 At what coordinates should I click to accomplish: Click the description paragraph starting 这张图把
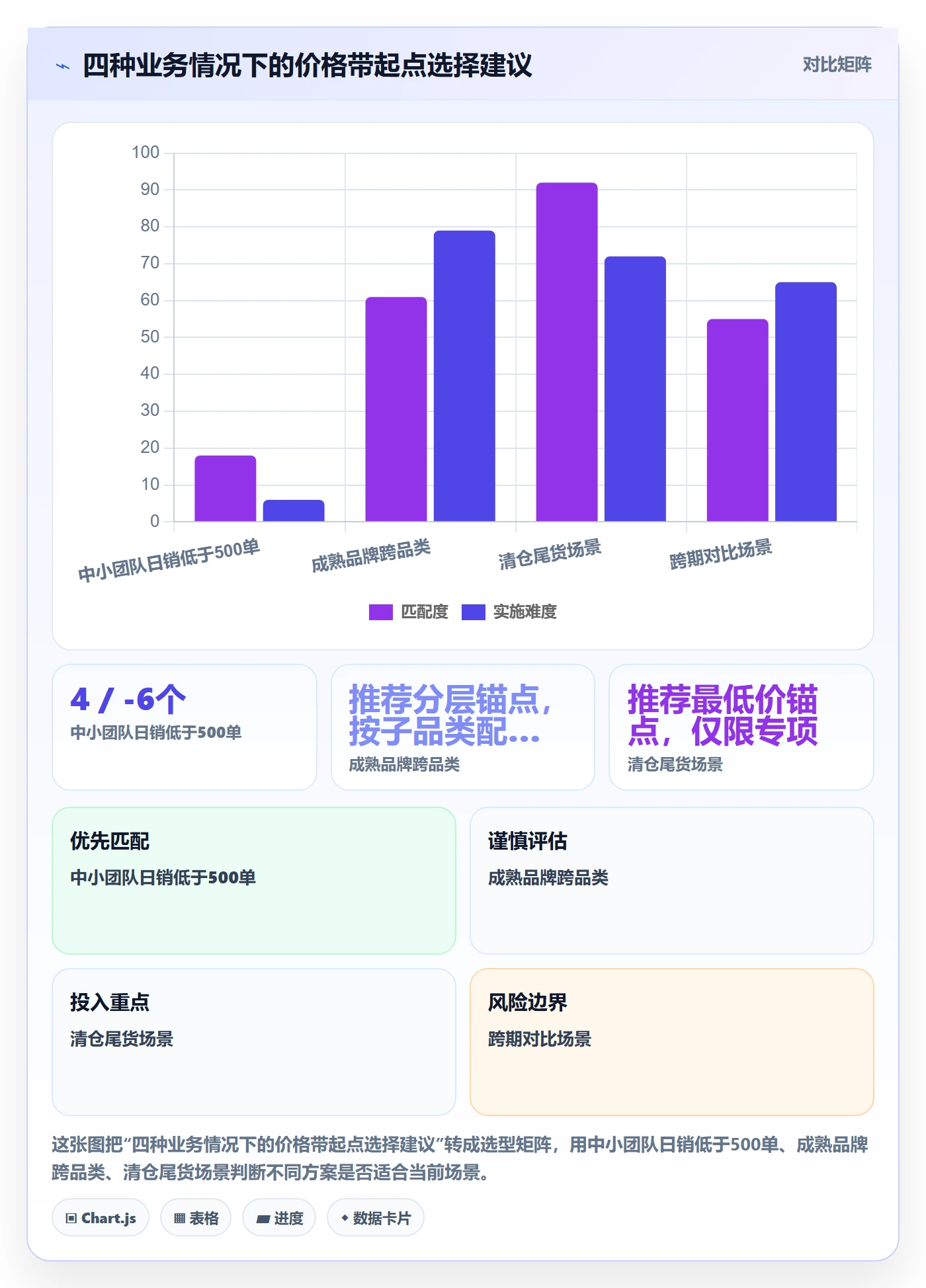[x=460, y=1158]
